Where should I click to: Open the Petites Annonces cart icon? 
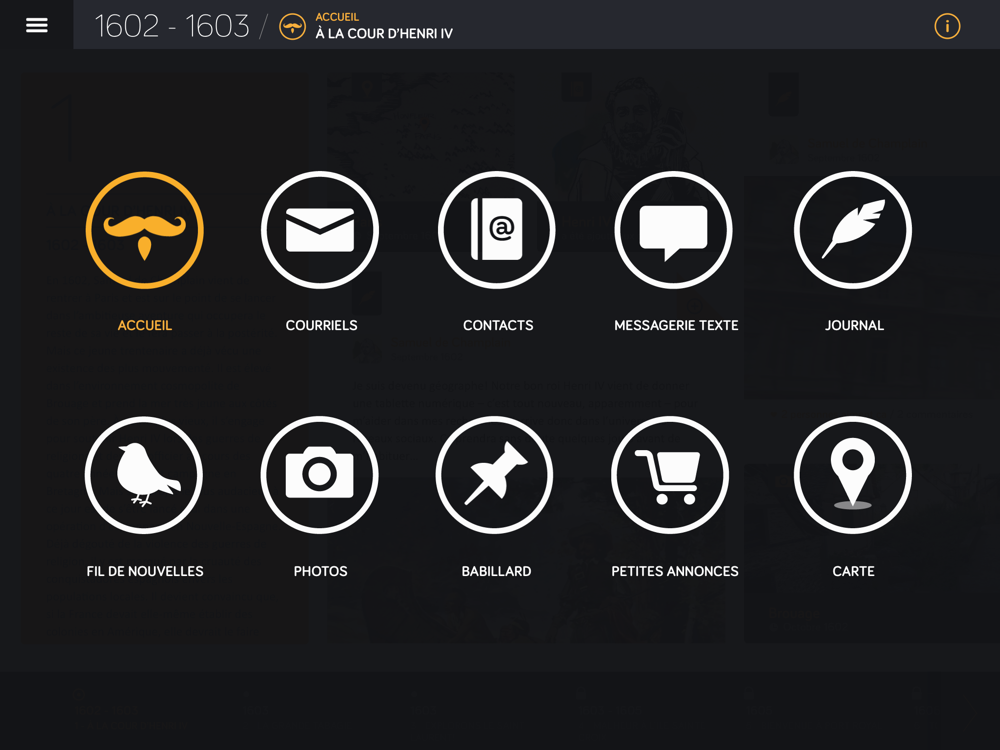(670, 475)
